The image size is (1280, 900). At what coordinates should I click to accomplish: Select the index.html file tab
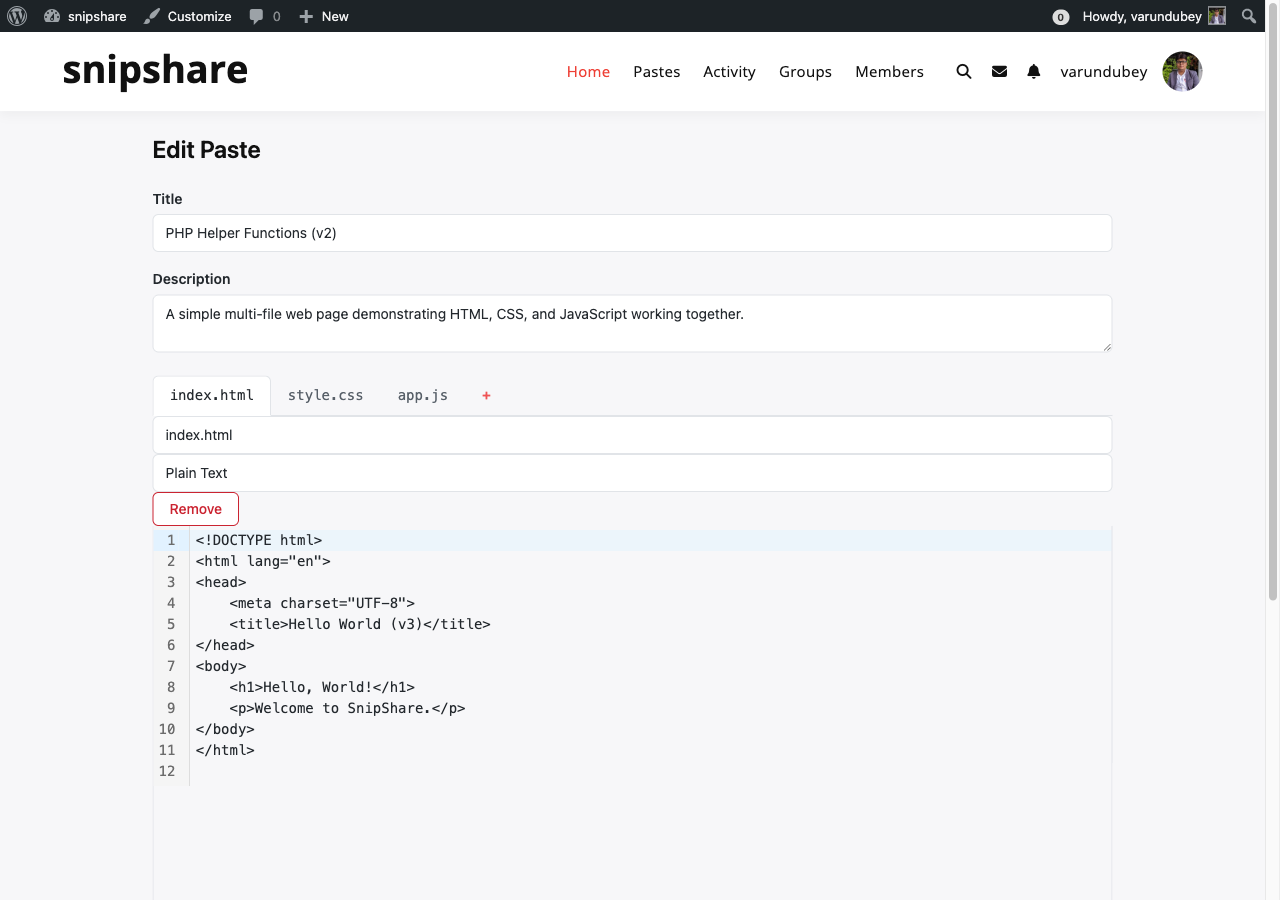[x=212, y=396]
